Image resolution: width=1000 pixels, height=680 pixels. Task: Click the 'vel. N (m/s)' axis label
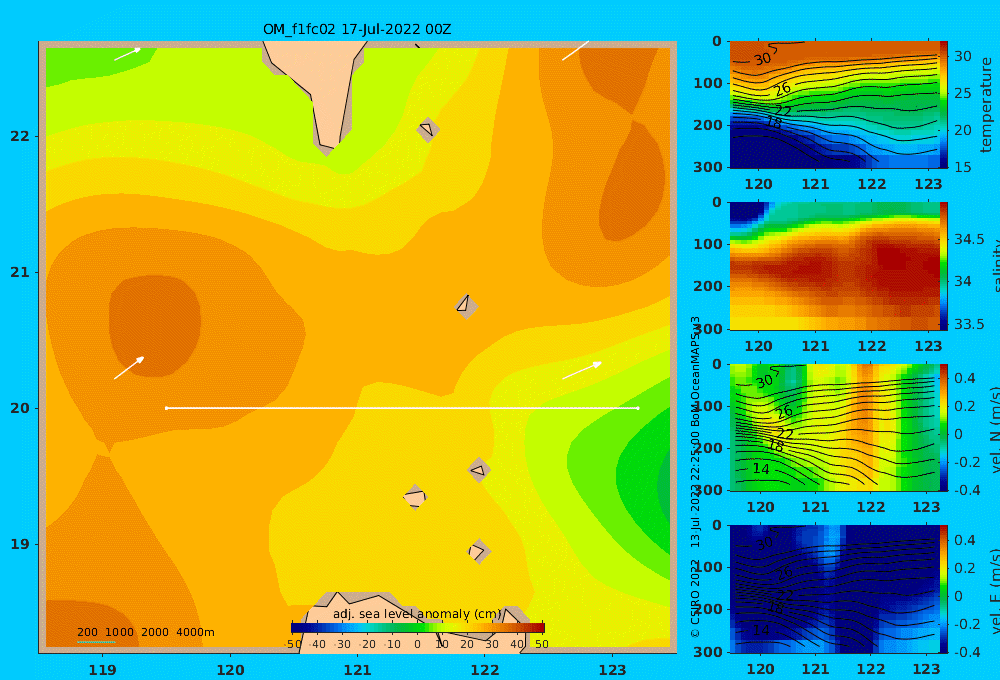pyautogui.click(x=995, y=430)
